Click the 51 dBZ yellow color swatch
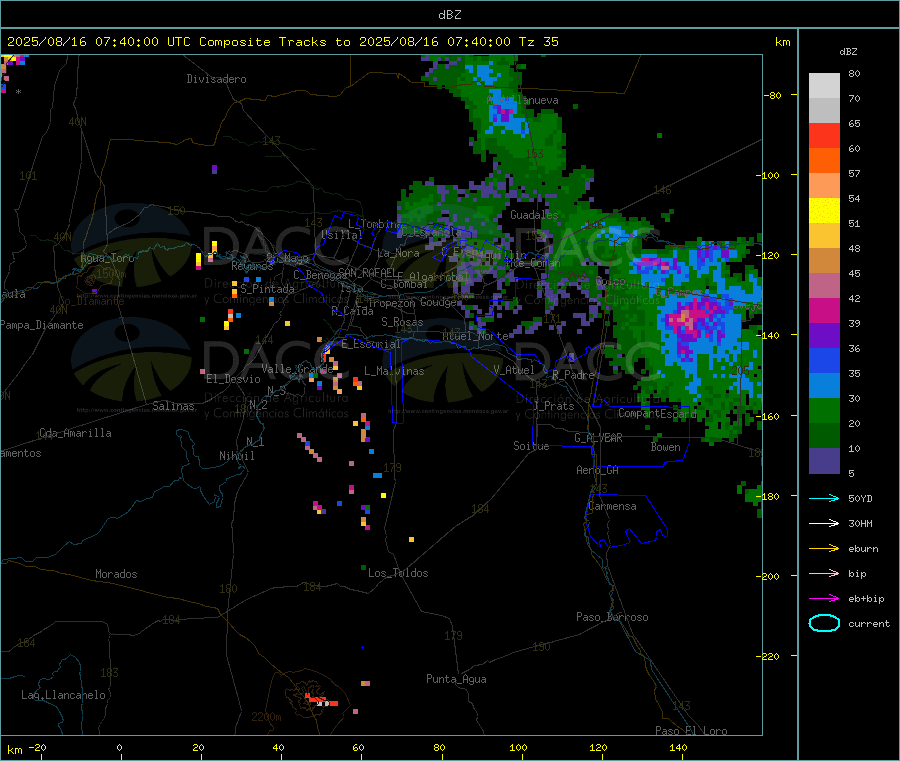The height and width of the screenshot is (761, 900). (824, 211)
